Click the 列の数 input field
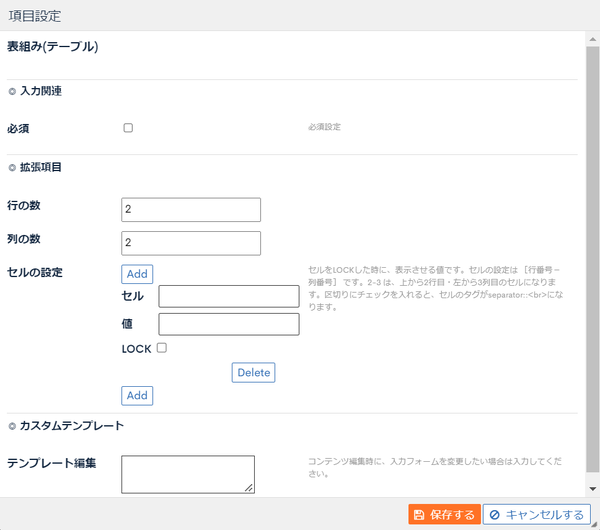 (x=191, y=243)
